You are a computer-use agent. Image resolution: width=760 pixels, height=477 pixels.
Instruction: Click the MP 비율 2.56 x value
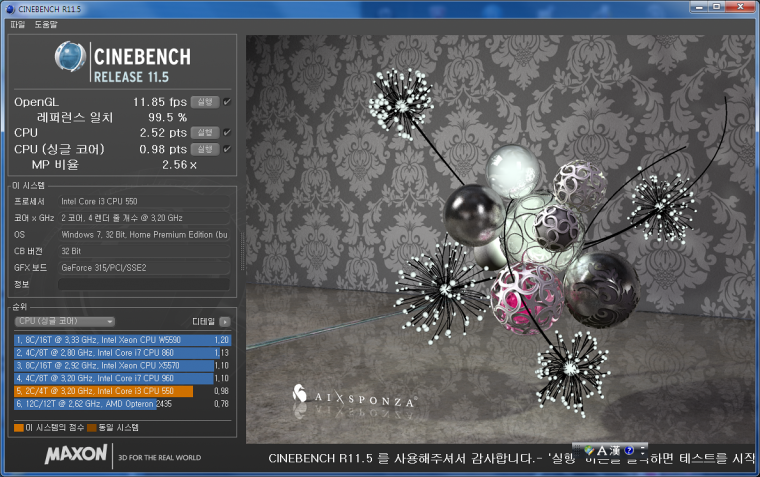(179, 165)
